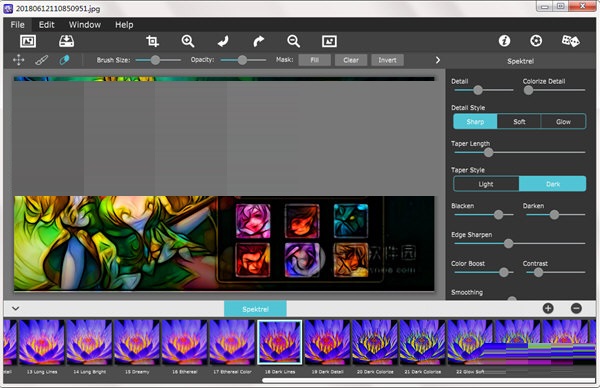Collapse the presets panel with chevron
Viewport: 600px width, 388px height.
pyautogui.click(x=15, y=308)
